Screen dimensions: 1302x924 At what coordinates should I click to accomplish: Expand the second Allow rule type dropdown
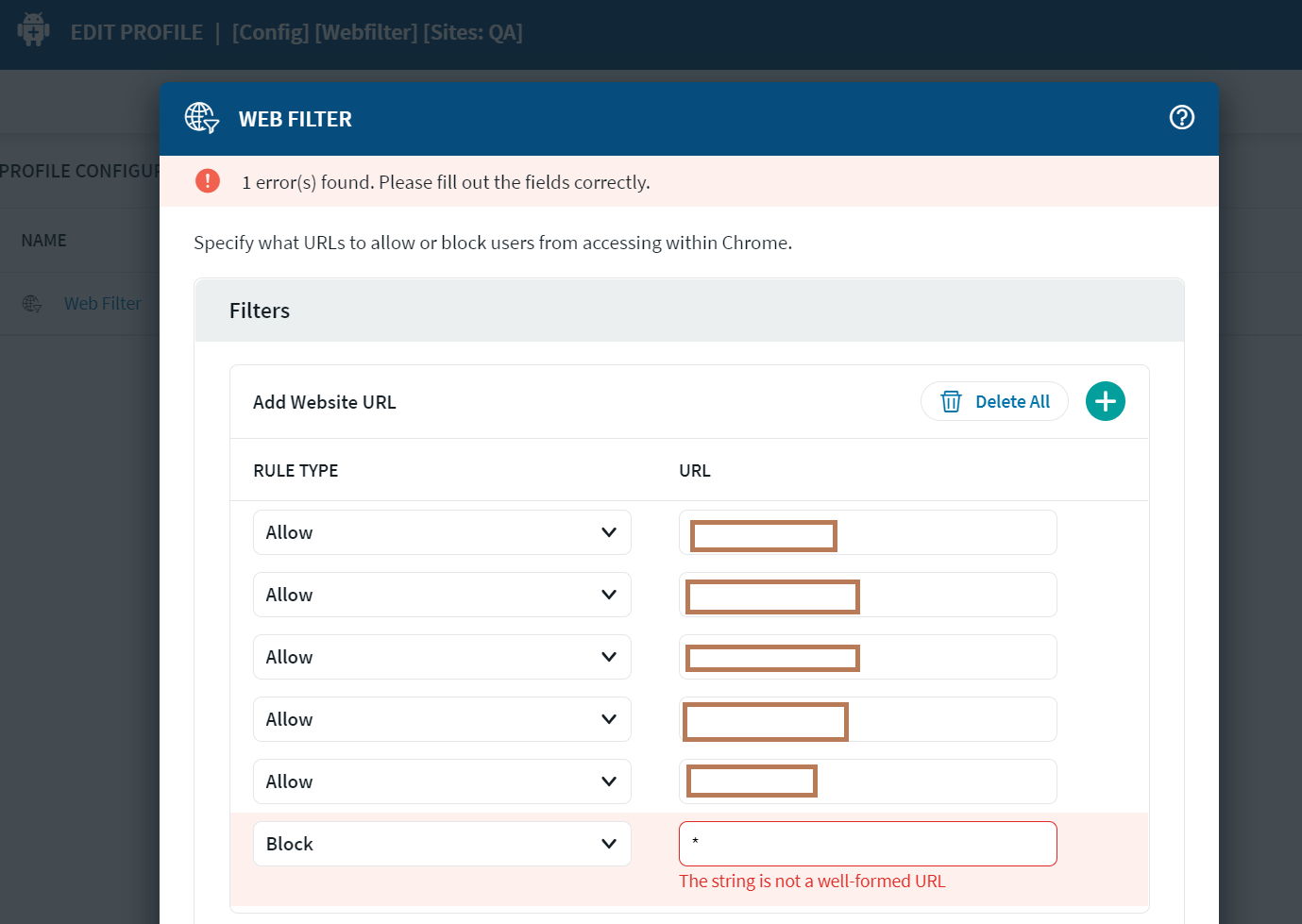442,595
